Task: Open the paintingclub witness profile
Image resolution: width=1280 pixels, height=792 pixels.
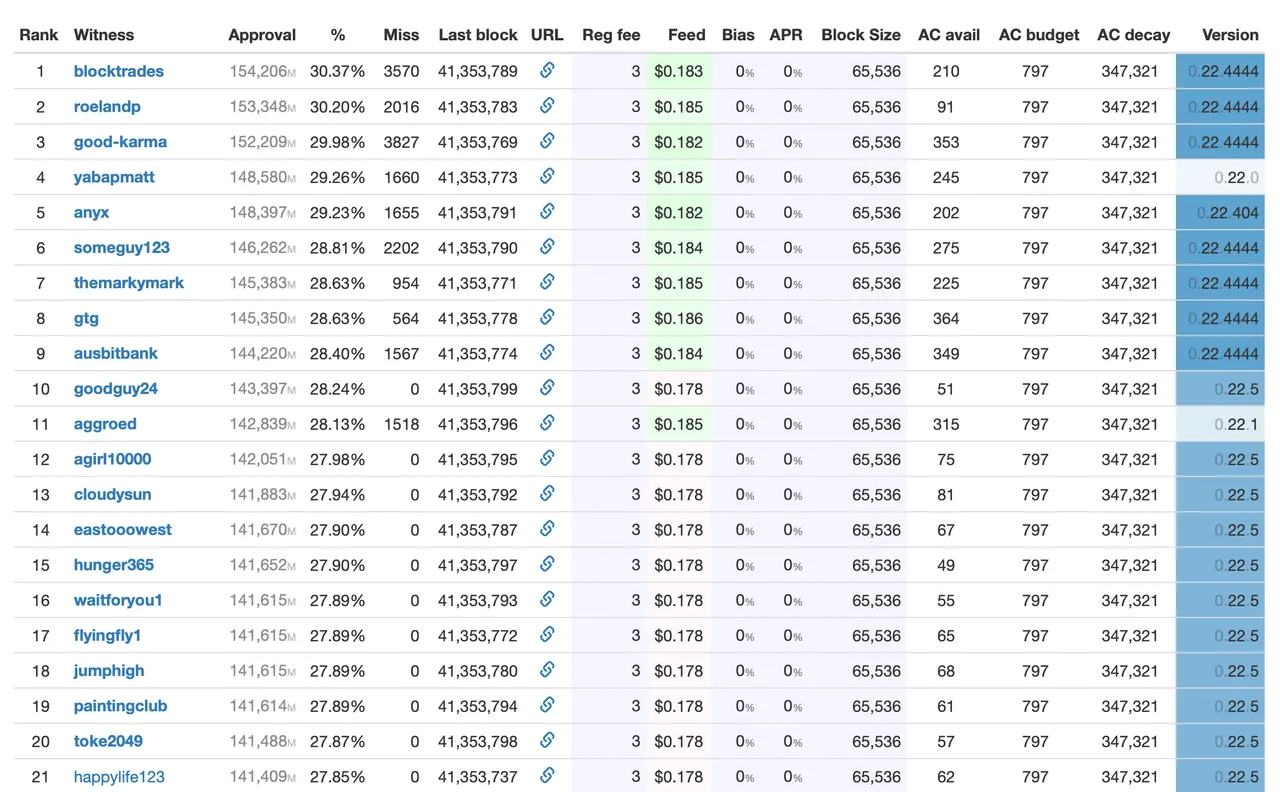Action: tap(121, 706)
